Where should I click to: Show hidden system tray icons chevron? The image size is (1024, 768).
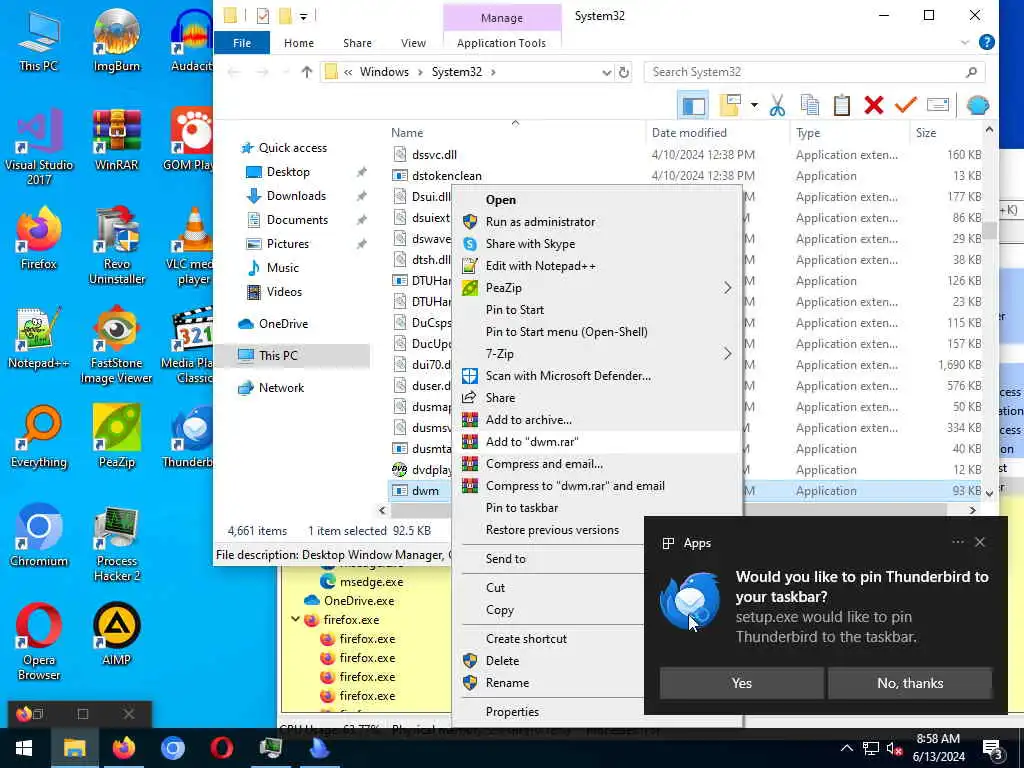coord(846,748)
